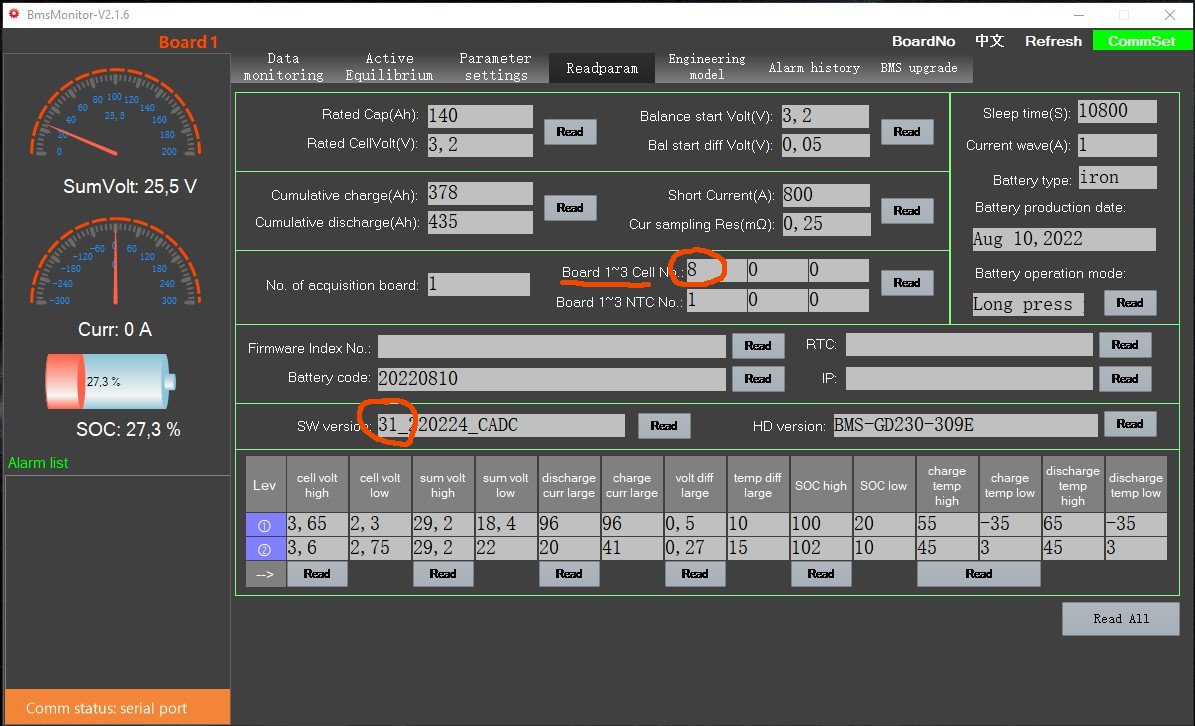Switch language using the 中文 button
Screen dimensions: 1195x726
pos(989,41)
